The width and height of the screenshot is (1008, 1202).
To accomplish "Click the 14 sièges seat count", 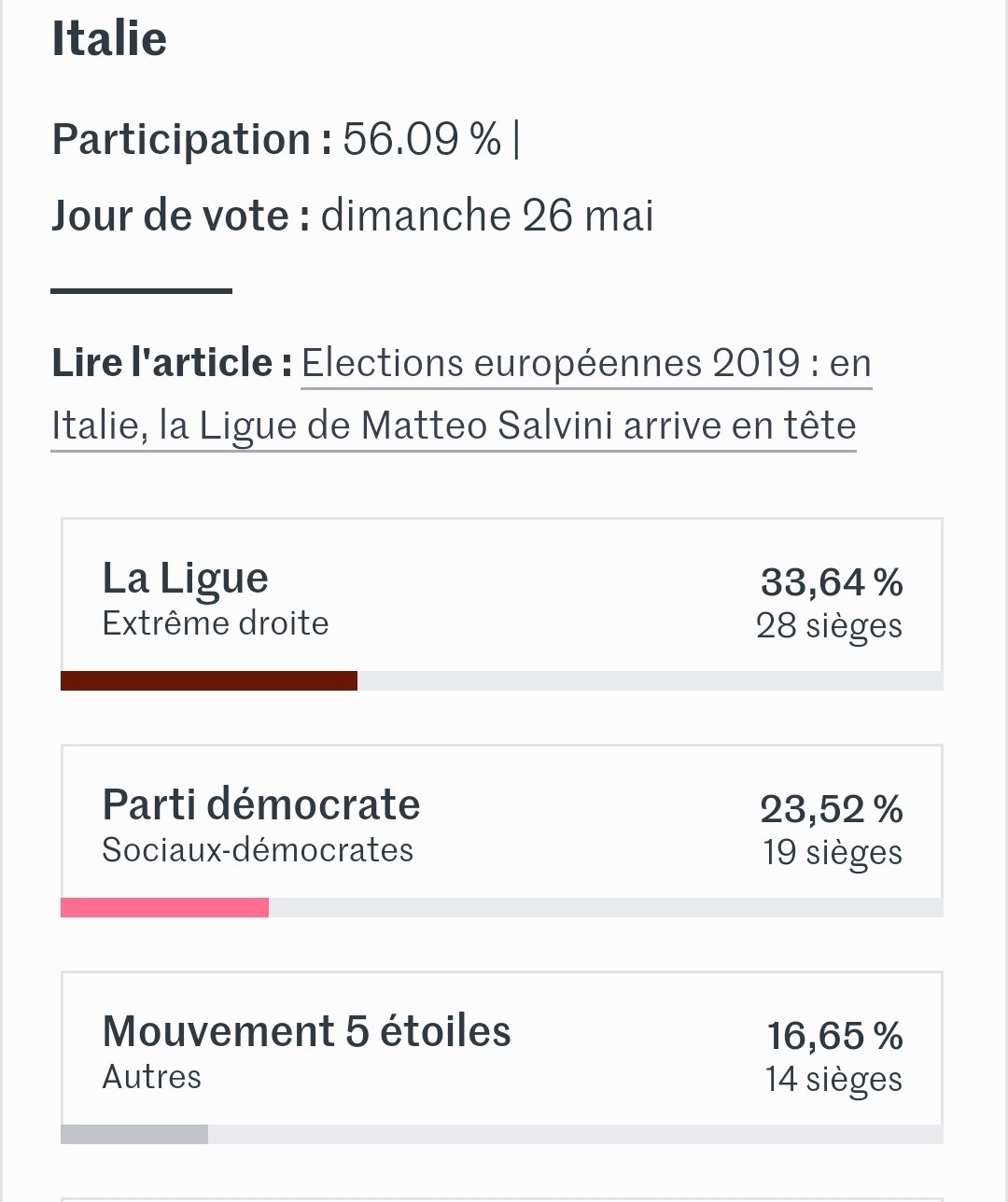I will [833, 1079].
